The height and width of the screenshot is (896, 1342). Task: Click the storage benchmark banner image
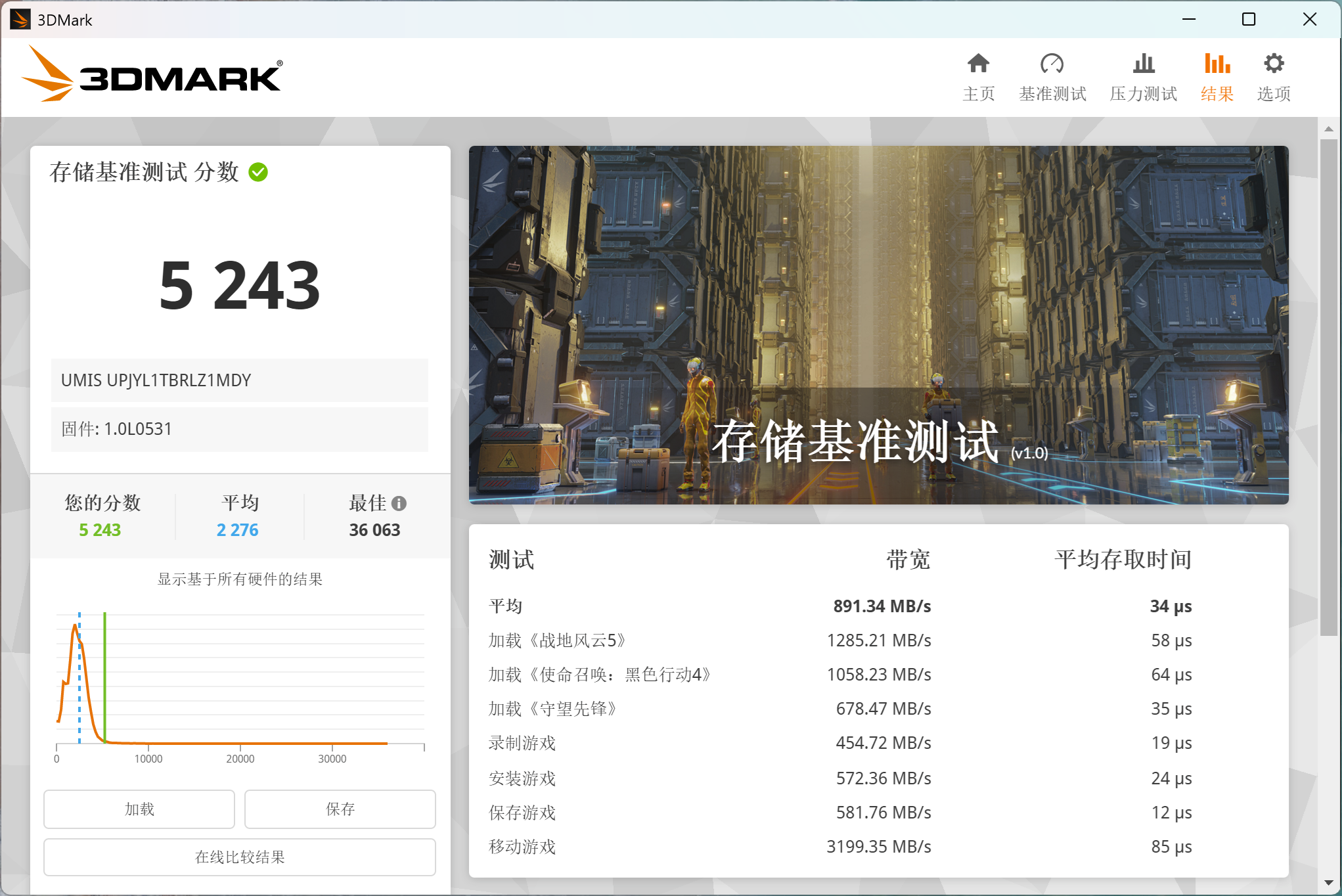pyautogui.click(x=878, y=325)
